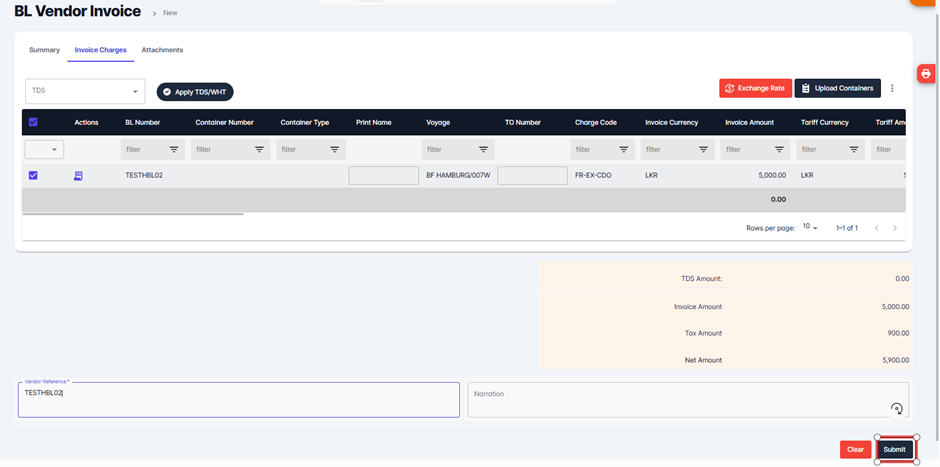Viewport: 940px width, 467px height.
Task: Open the Attachments tab
Action: pos(162,50)
